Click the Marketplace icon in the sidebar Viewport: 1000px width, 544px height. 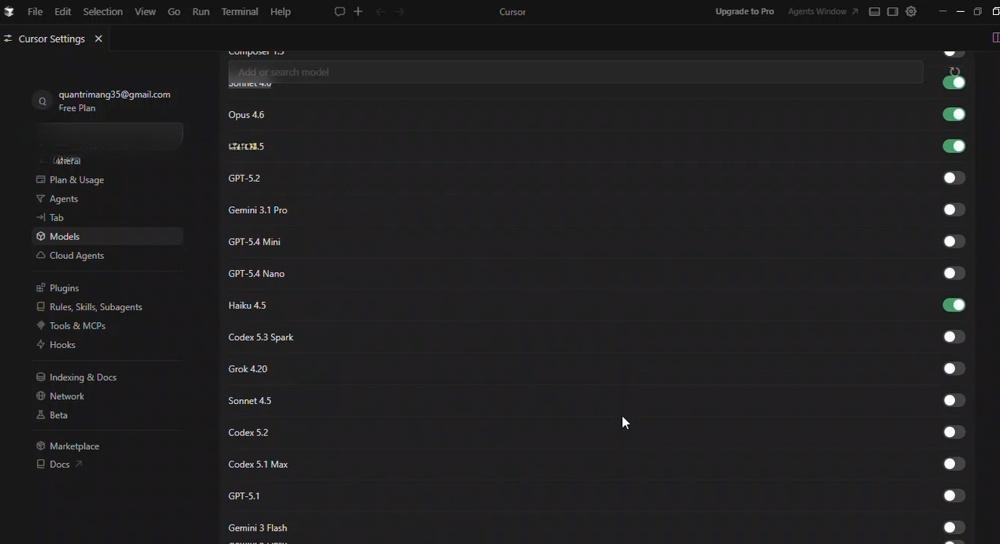[41, 446]
